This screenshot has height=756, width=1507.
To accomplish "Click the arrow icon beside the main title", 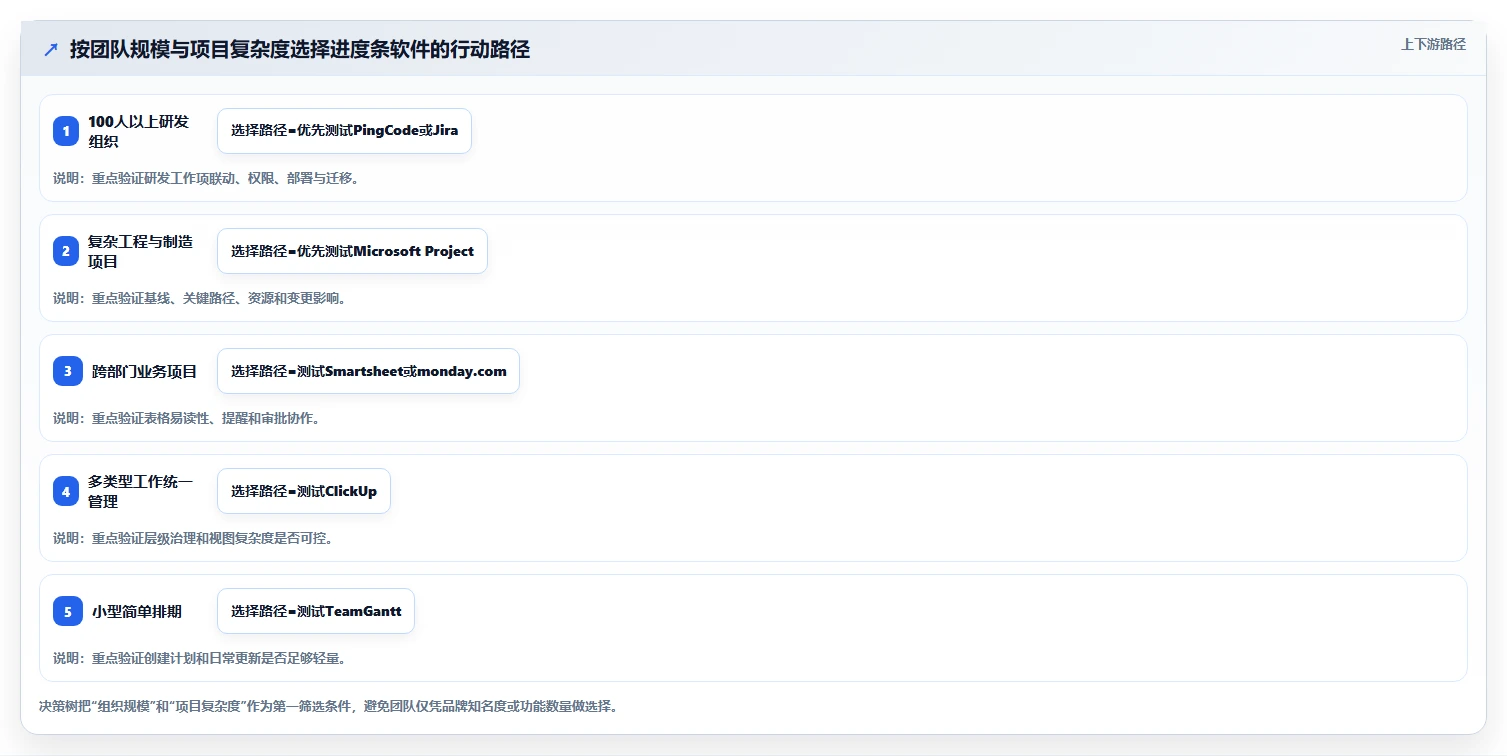I will pyautogui.click(x=51, y=50).
